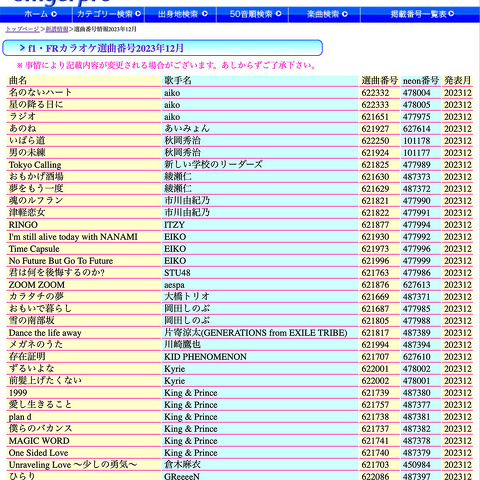This screenshot has height=480, width=480.
Task: Select neon number 627614
Action: (x=417, y=129)
